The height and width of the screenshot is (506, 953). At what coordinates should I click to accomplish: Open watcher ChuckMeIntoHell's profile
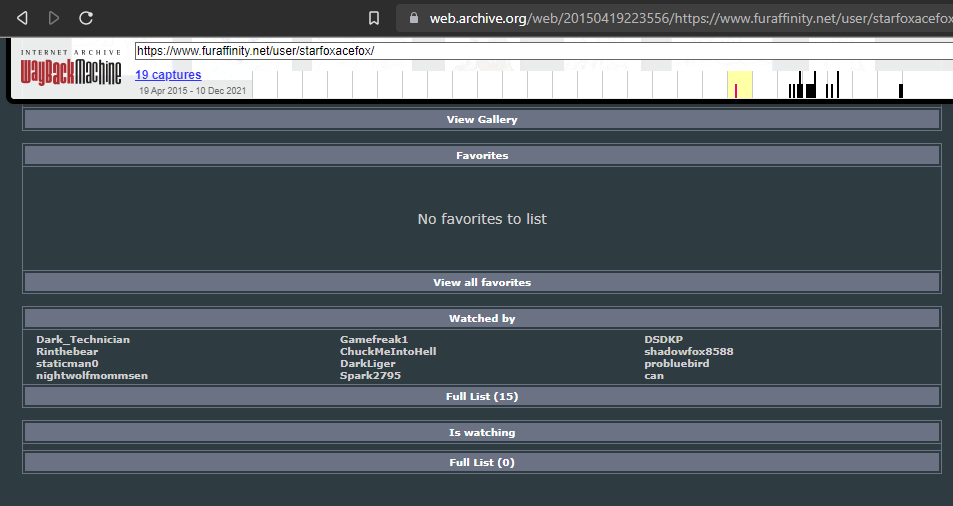pos(388,352)
